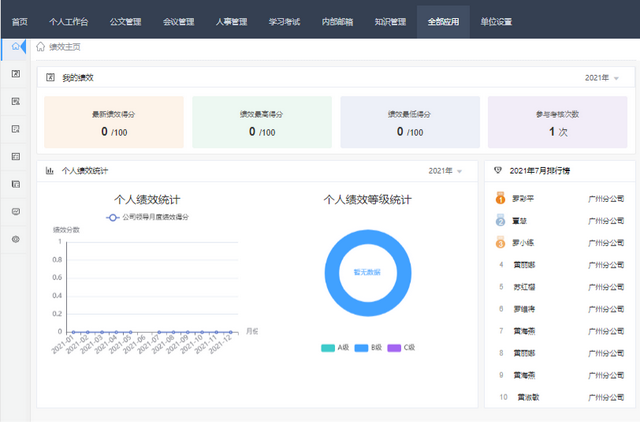This screenshot has height=422, width=640.
Task: Click the 绩效主页 breadcrumb link
Action: point(67,47)
